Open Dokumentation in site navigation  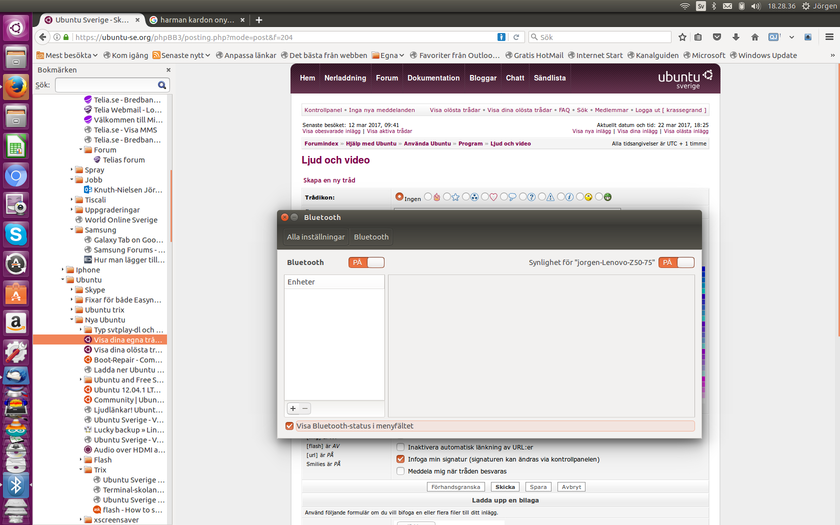433,78
